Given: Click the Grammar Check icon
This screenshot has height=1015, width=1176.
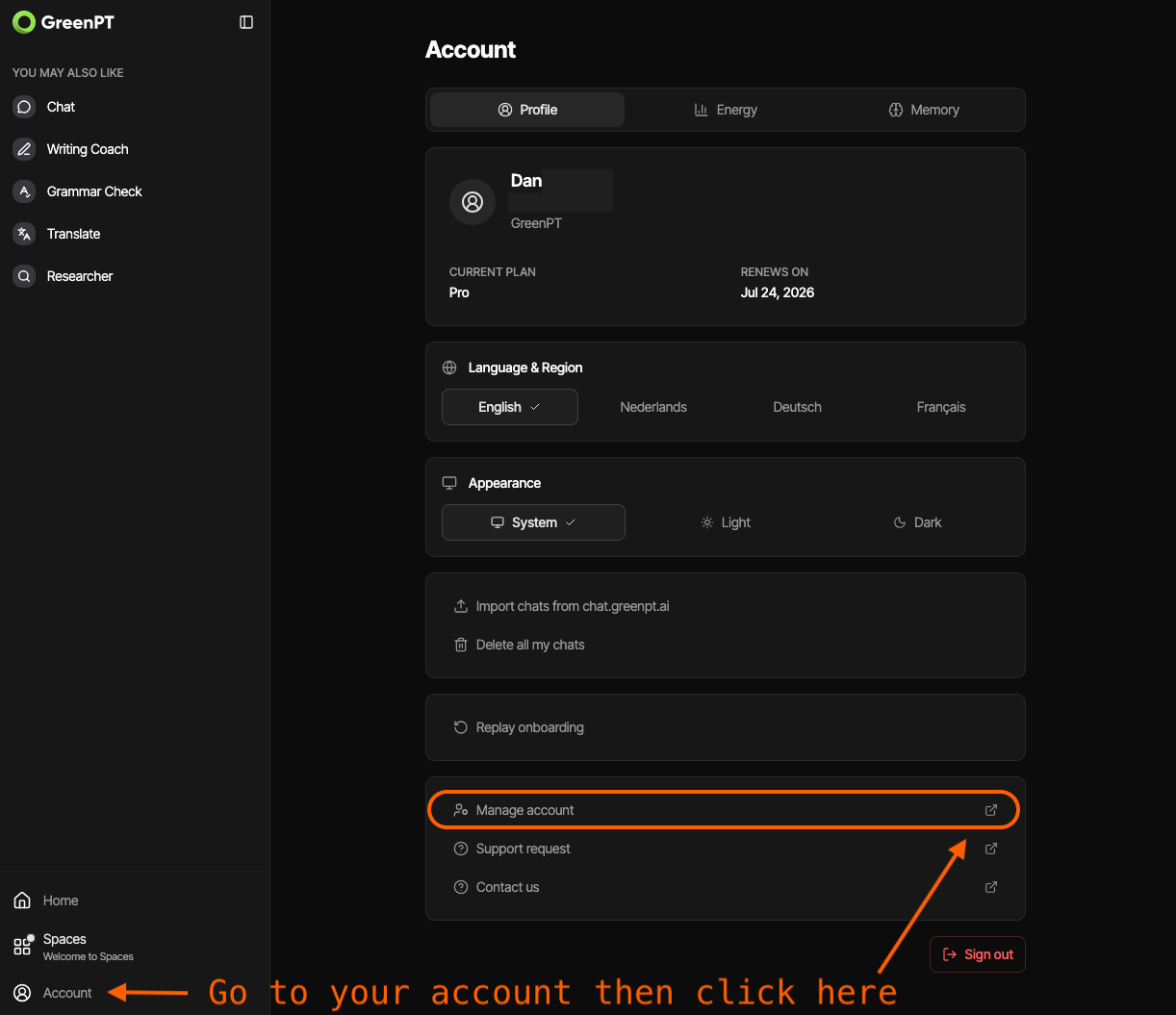Looking at the screenshot, I should tap(24, 191).
